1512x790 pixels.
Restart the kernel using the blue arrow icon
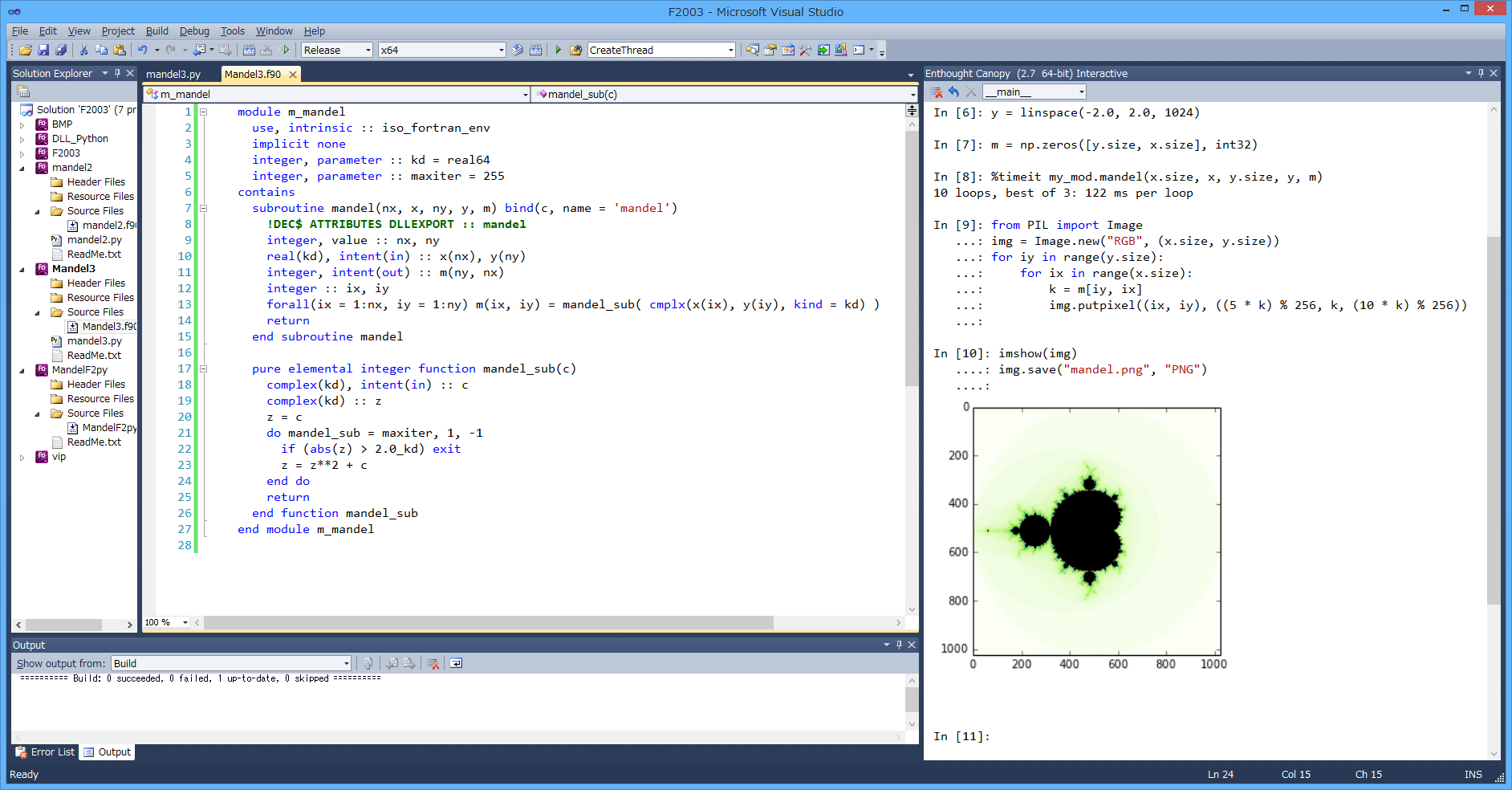(x=953, y=92)
